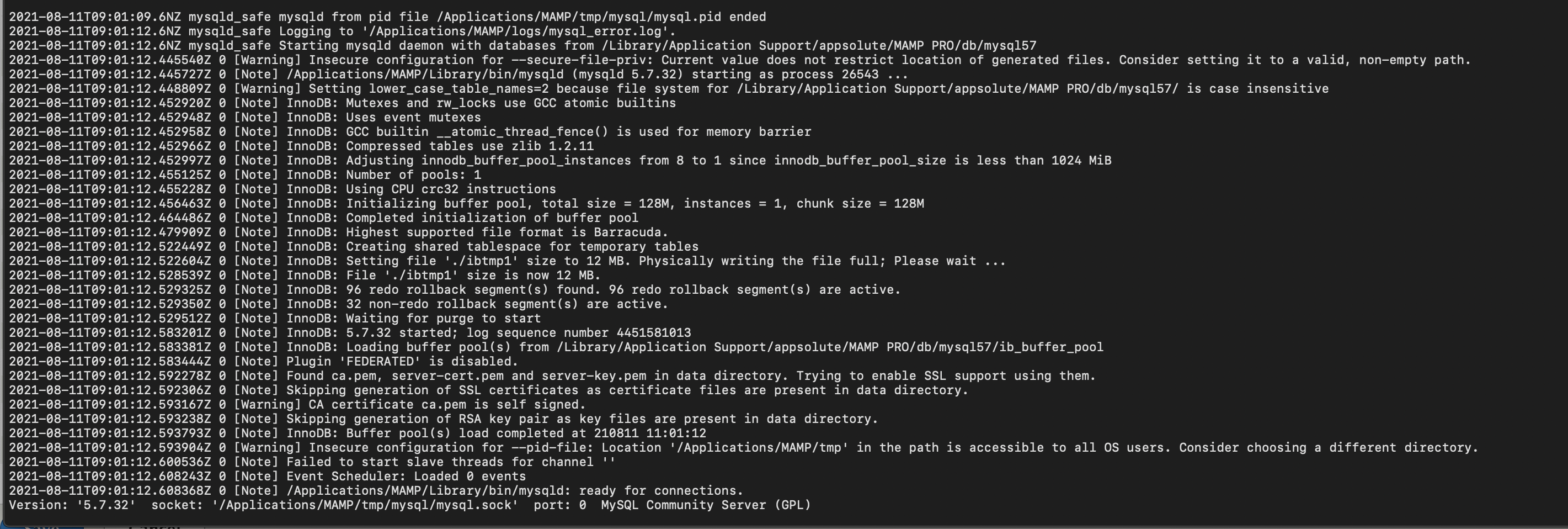Click 'Completed initialization of buffer pool' line

pyautogui.click(x=323, y=218)
